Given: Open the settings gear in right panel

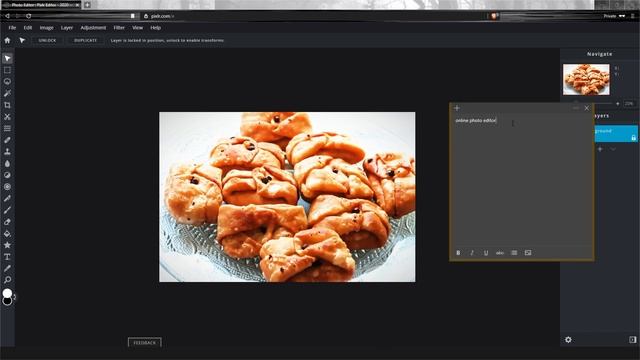Looking at the screenshot, I should tap(568, 340).
